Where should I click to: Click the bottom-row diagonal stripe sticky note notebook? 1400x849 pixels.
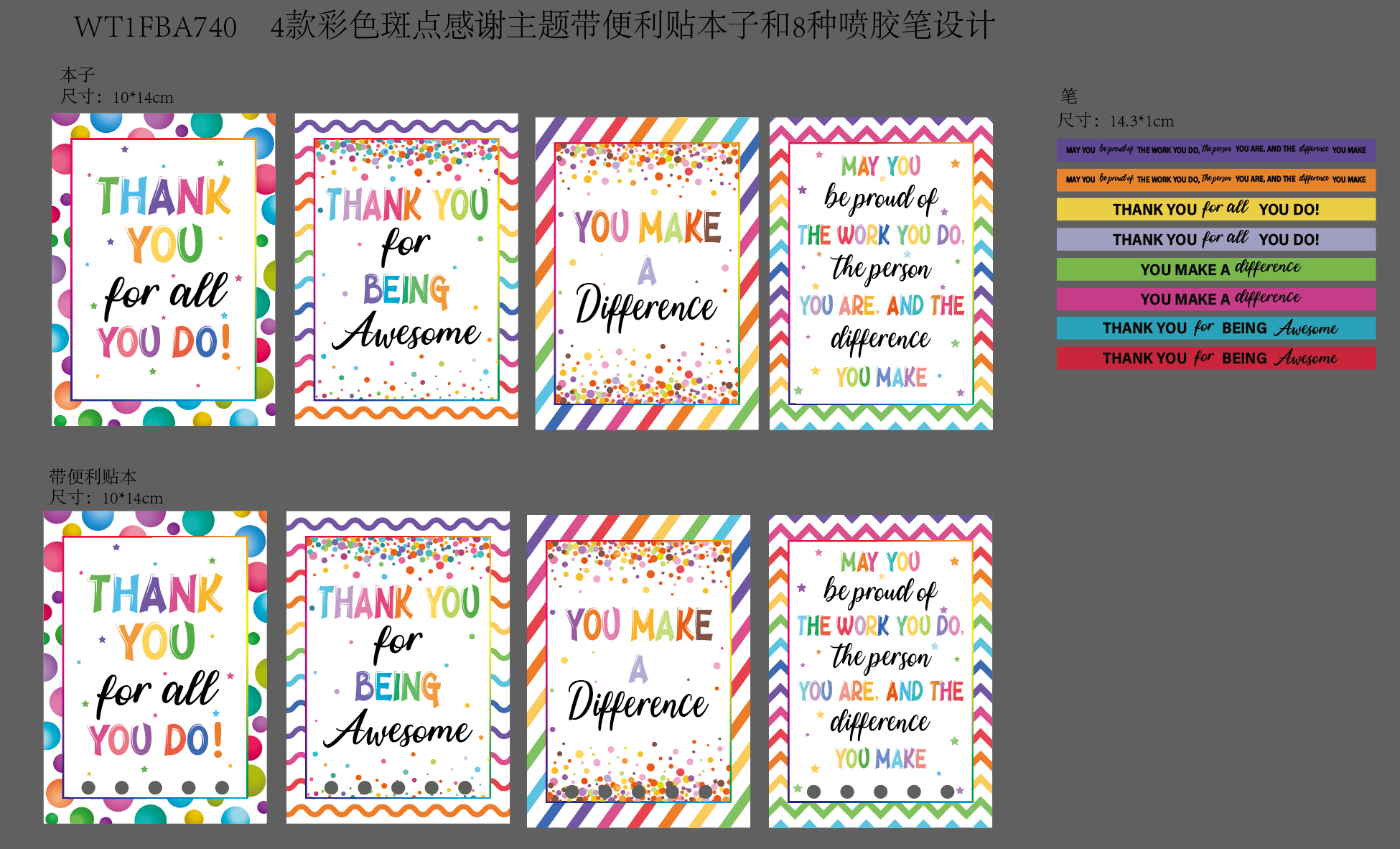pyautogui.click(x=638, y=671)
